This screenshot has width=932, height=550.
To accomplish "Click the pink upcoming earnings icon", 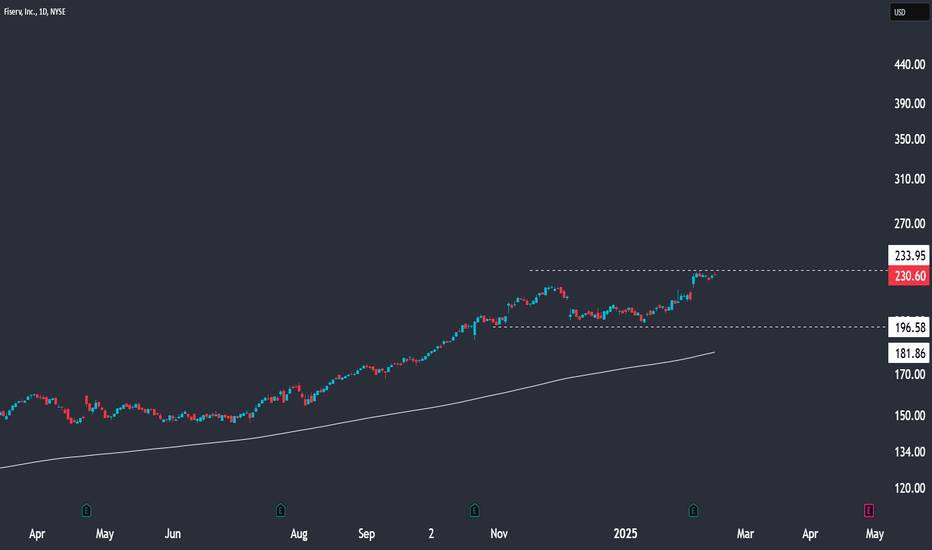I will 868,510.
